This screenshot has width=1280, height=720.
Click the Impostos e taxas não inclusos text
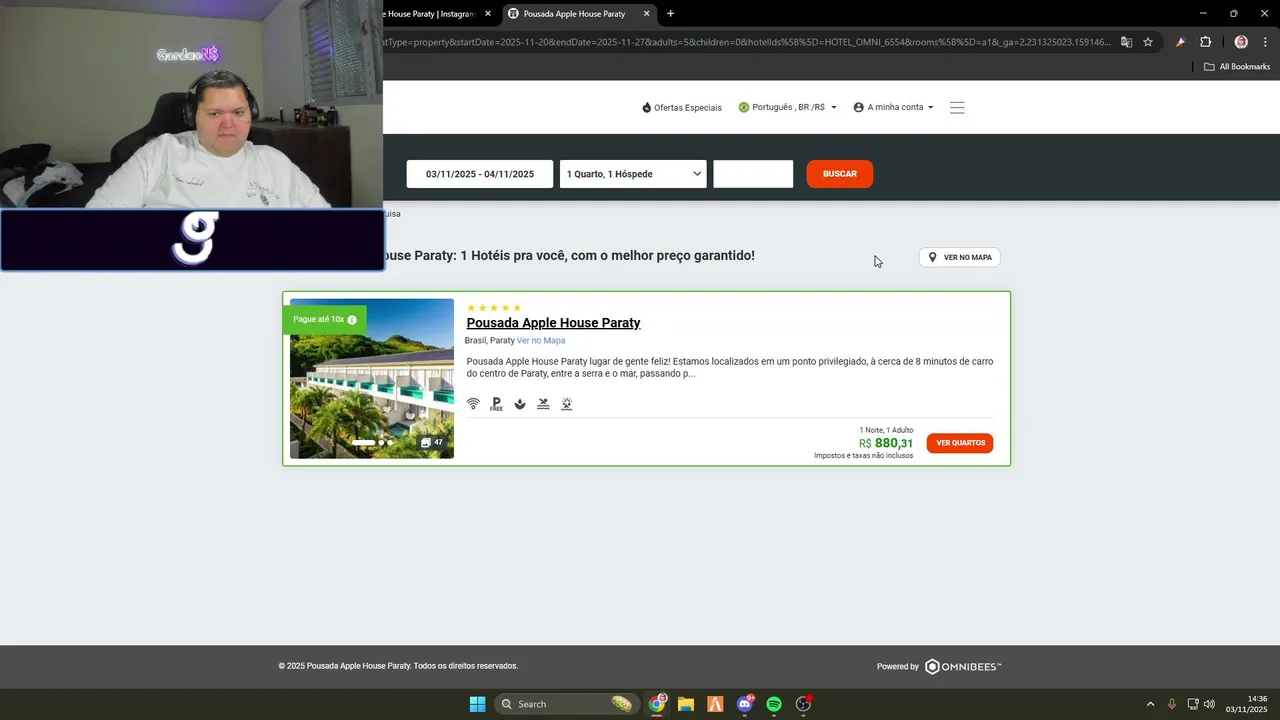click(x=863, y=456)
